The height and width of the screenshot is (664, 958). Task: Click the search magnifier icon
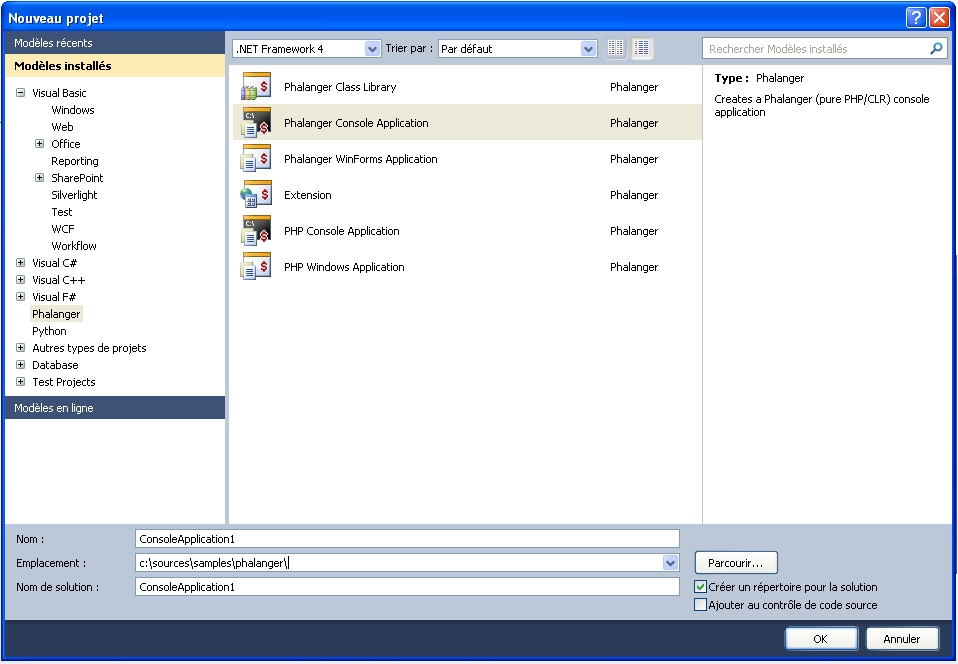click(936, 48)
